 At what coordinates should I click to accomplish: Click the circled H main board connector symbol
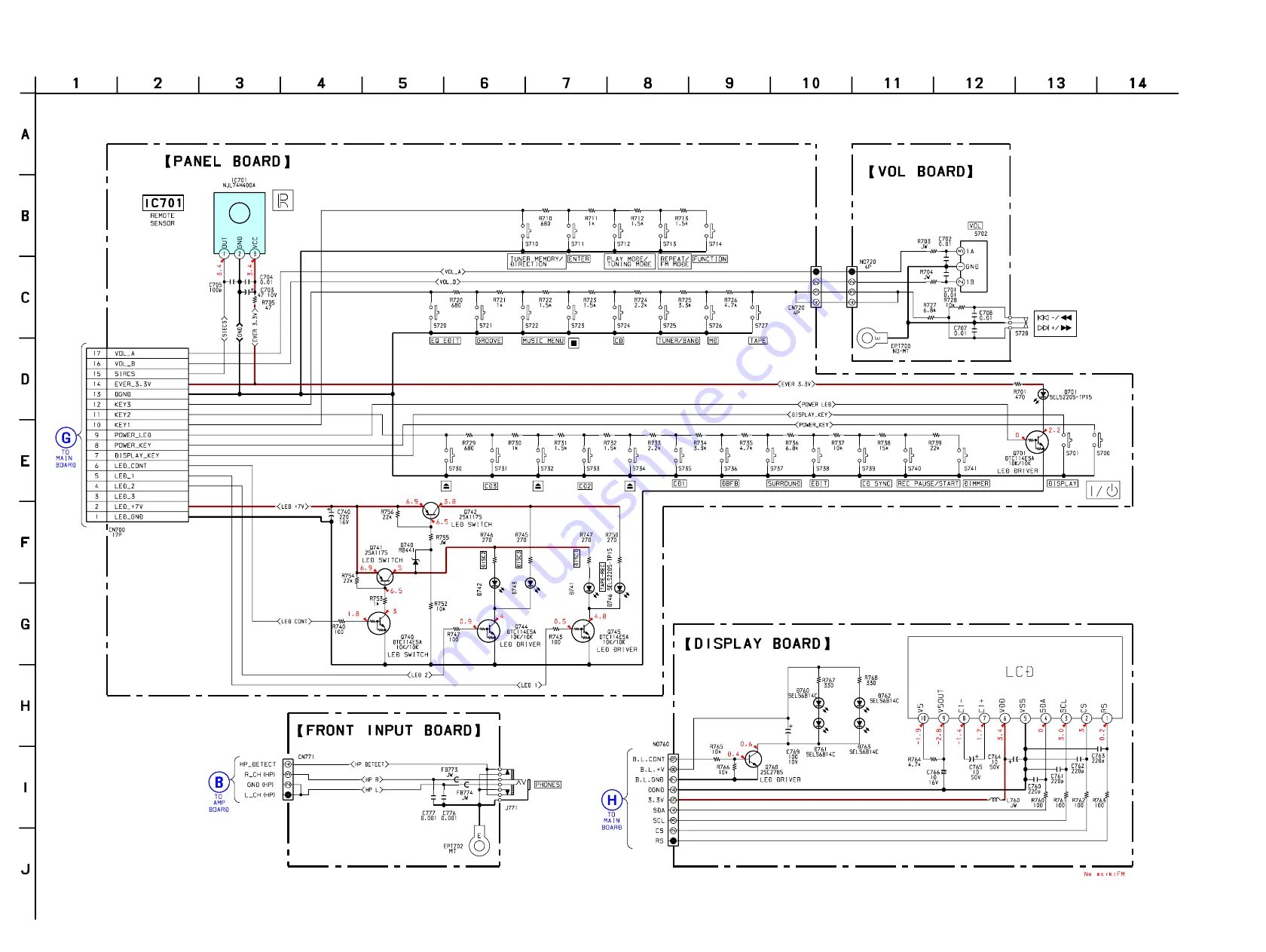[x=612, y=800]
